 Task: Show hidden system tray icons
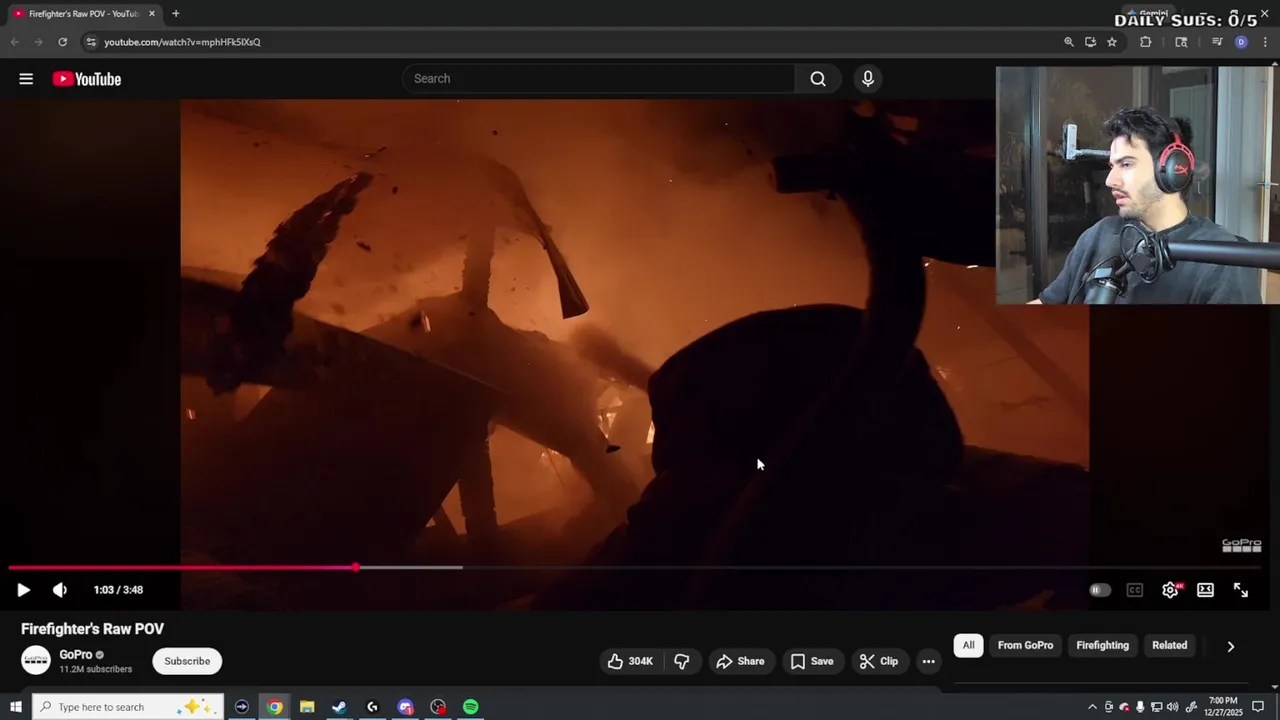click(x=1092, y=707)
